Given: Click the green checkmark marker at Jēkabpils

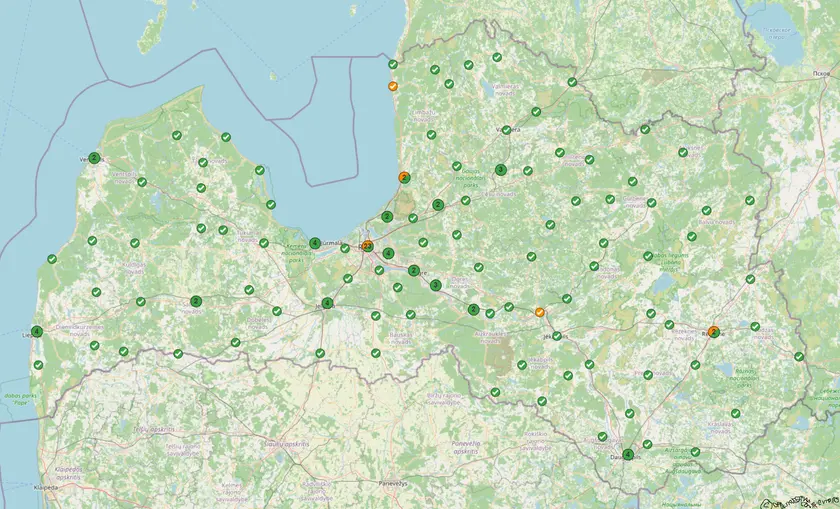Looking at the screenshot, I should tap(557, 336).
